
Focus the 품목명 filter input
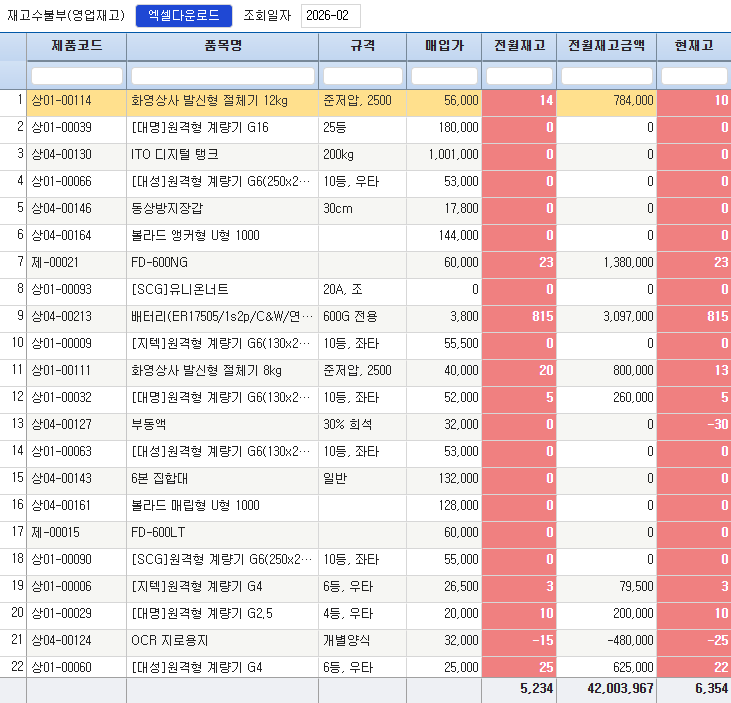pyautogui.click(x=223, y=76)
